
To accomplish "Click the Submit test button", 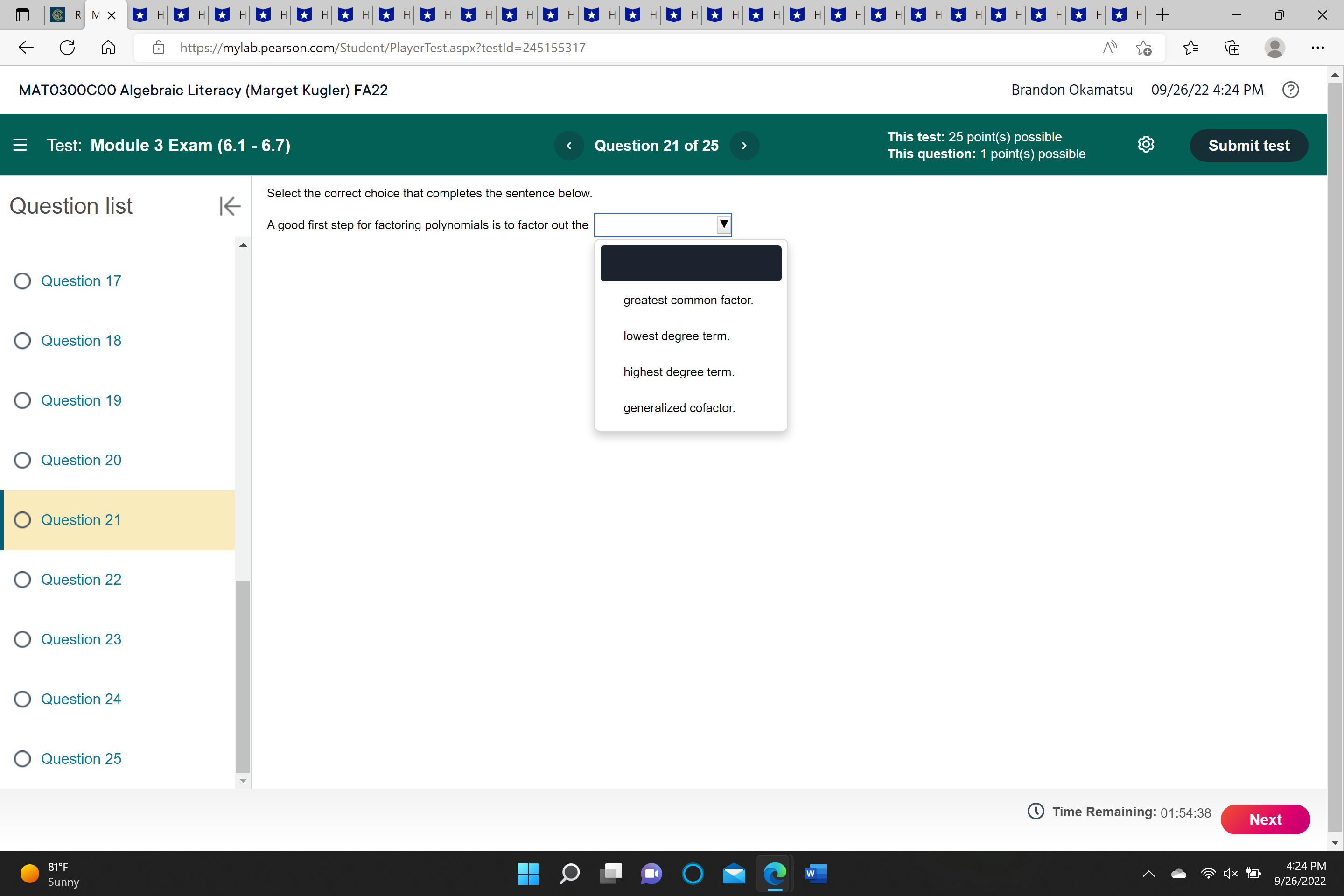I will pyautogui.click(x=1249, y=146).
